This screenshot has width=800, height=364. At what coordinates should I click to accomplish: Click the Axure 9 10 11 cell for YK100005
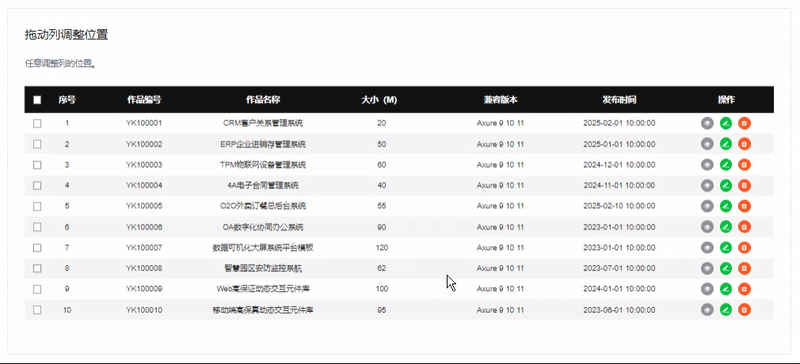[x=501, y=206]
